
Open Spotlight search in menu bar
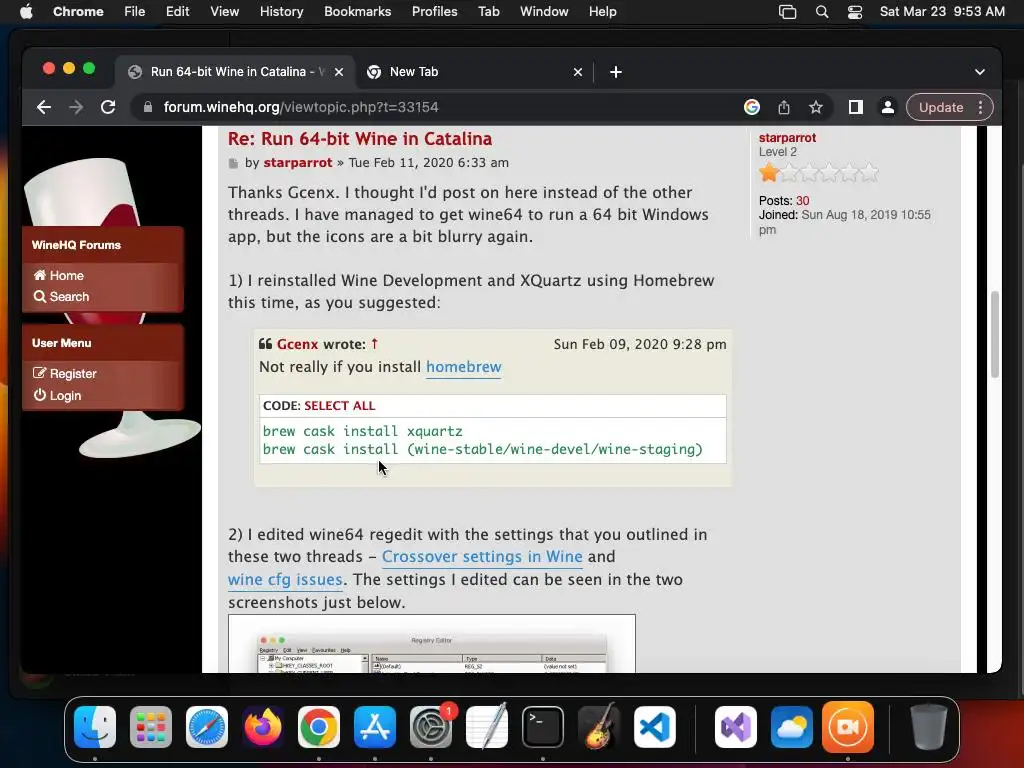point(822,12)
